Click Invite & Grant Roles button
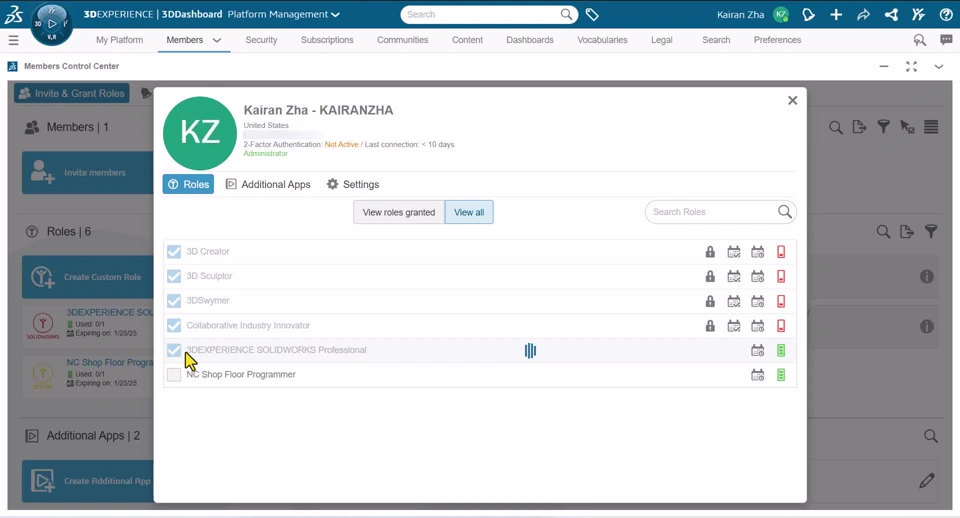960x518 pixels. [x=72, y=93]
